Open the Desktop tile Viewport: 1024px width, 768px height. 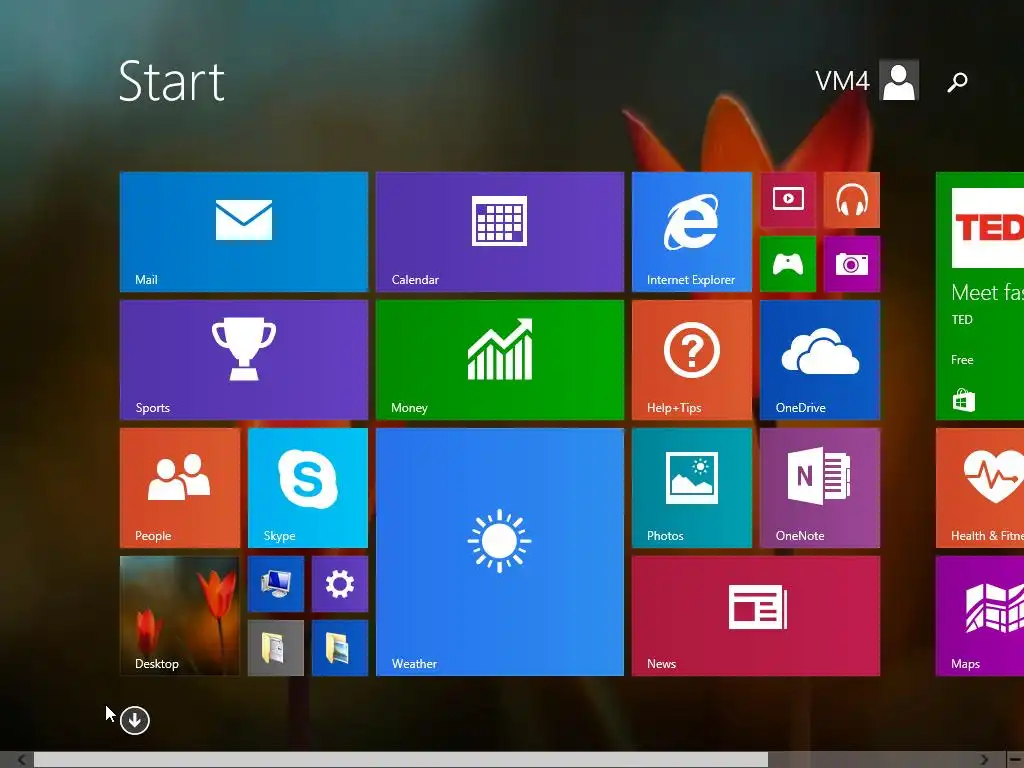pos(180,616)
